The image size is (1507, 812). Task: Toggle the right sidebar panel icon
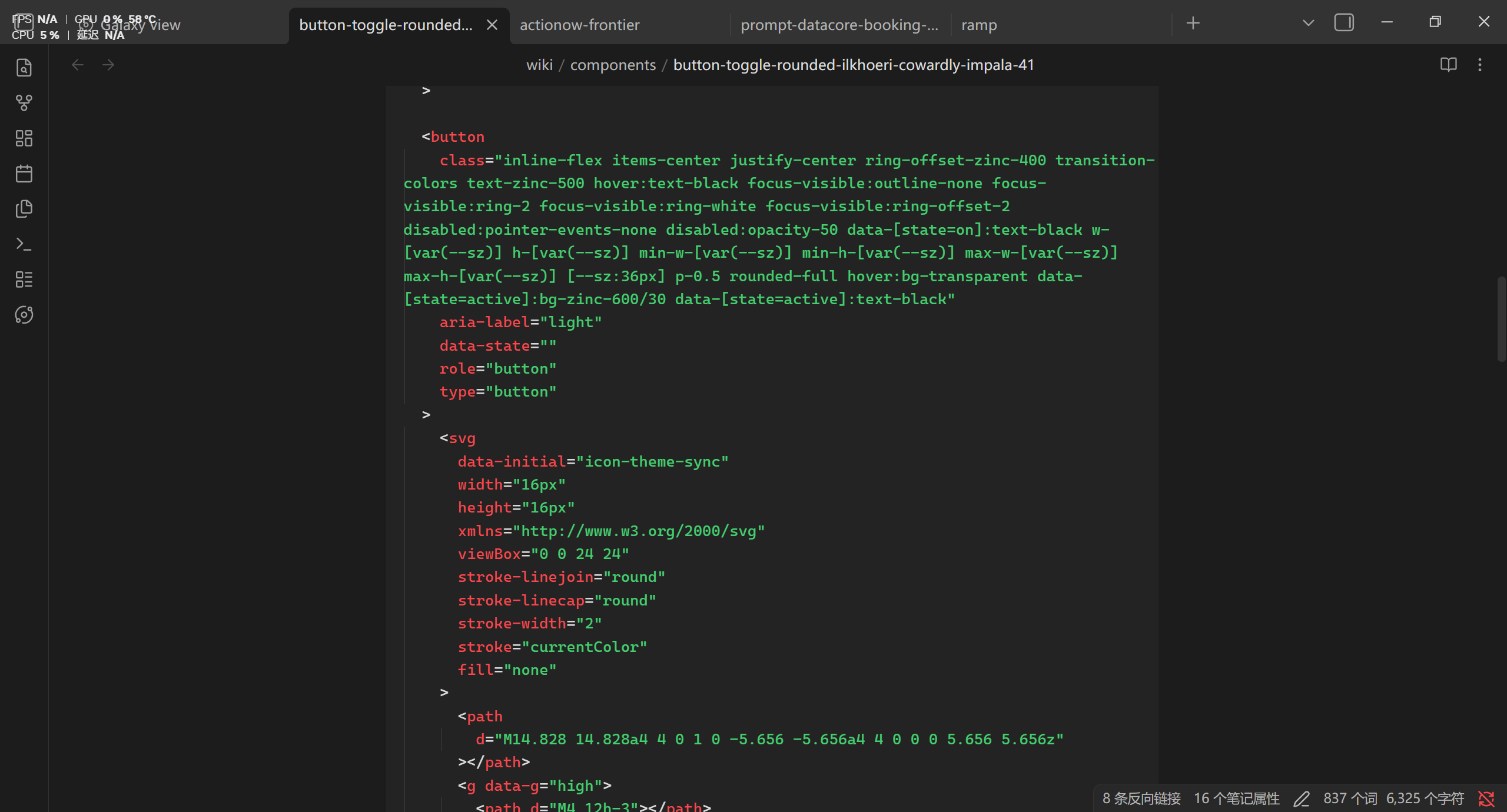click(1344, 23)
